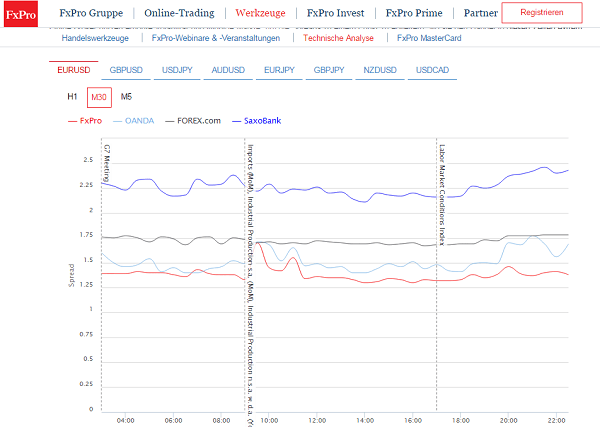Screen dimensions: 600x427
Task: Select the AUDUSD tab
Action: coord(228,70)
